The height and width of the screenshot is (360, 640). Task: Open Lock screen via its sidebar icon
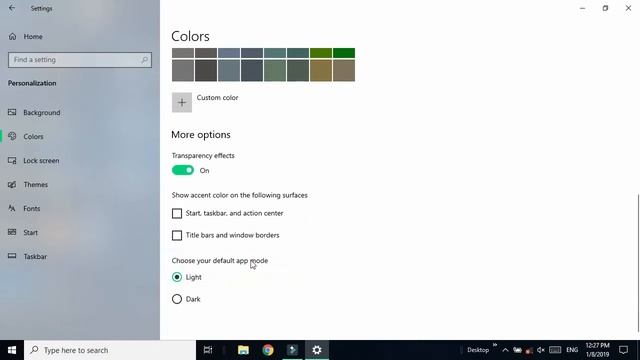12,160
